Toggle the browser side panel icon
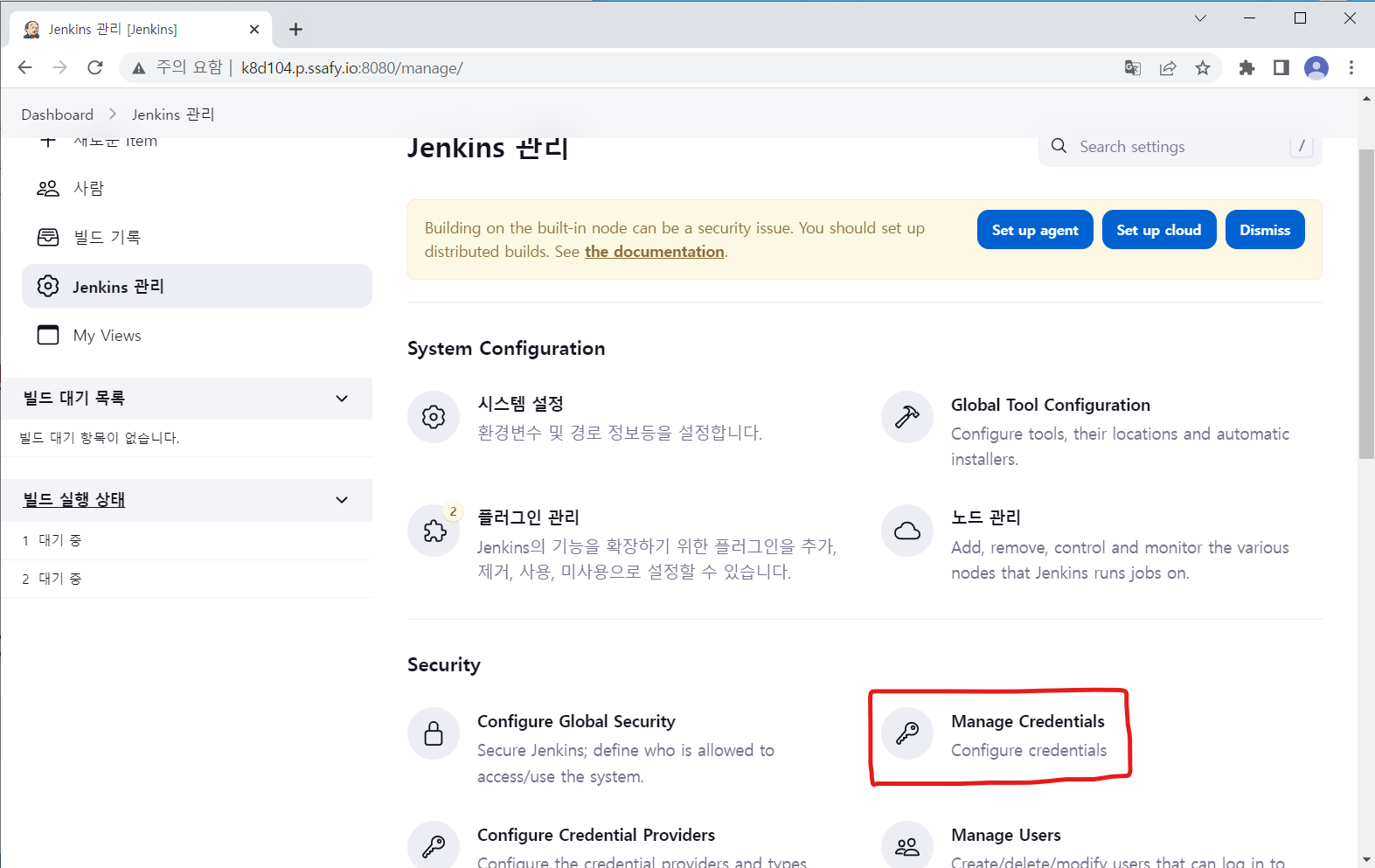This screenshot has width=1375, height=868. pyautogui.click(x=1281, y=67)
